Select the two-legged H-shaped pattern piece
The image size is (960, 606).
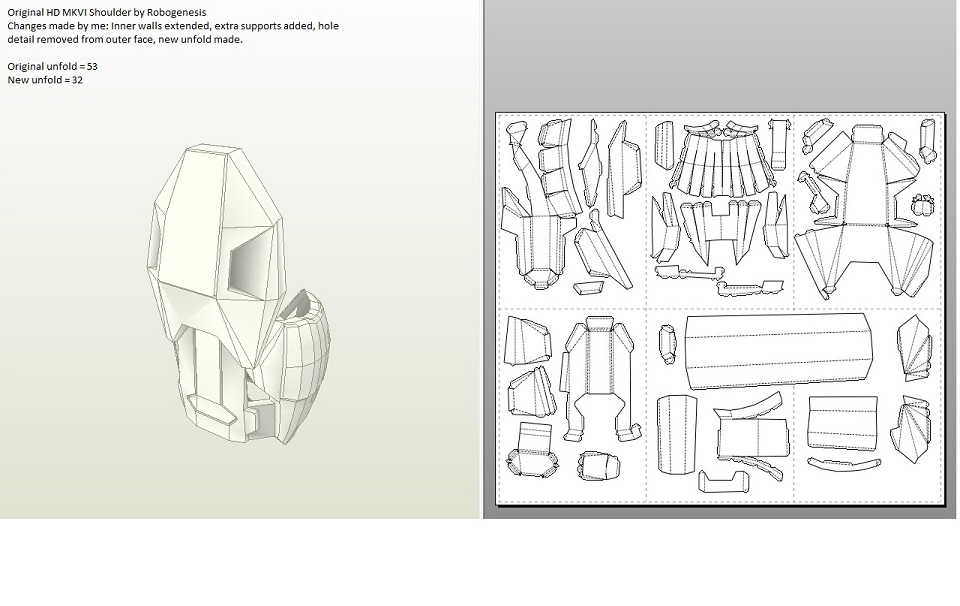[x=599, y=378]
